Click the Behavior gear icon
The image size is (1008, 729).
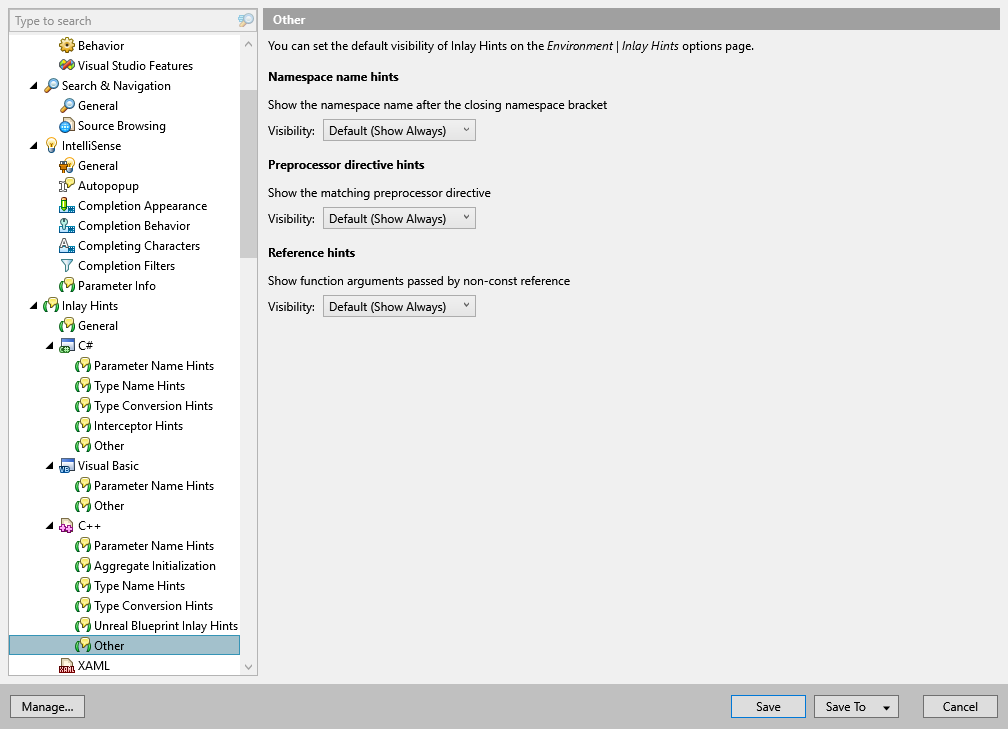coord(68,45)
